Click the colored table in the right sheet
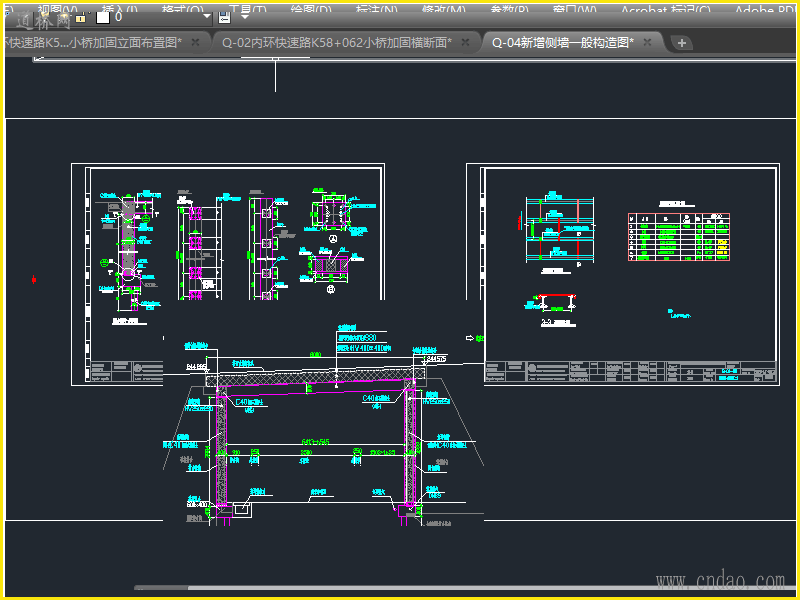This screenshot has width=800, height=600. click(678, 237)
